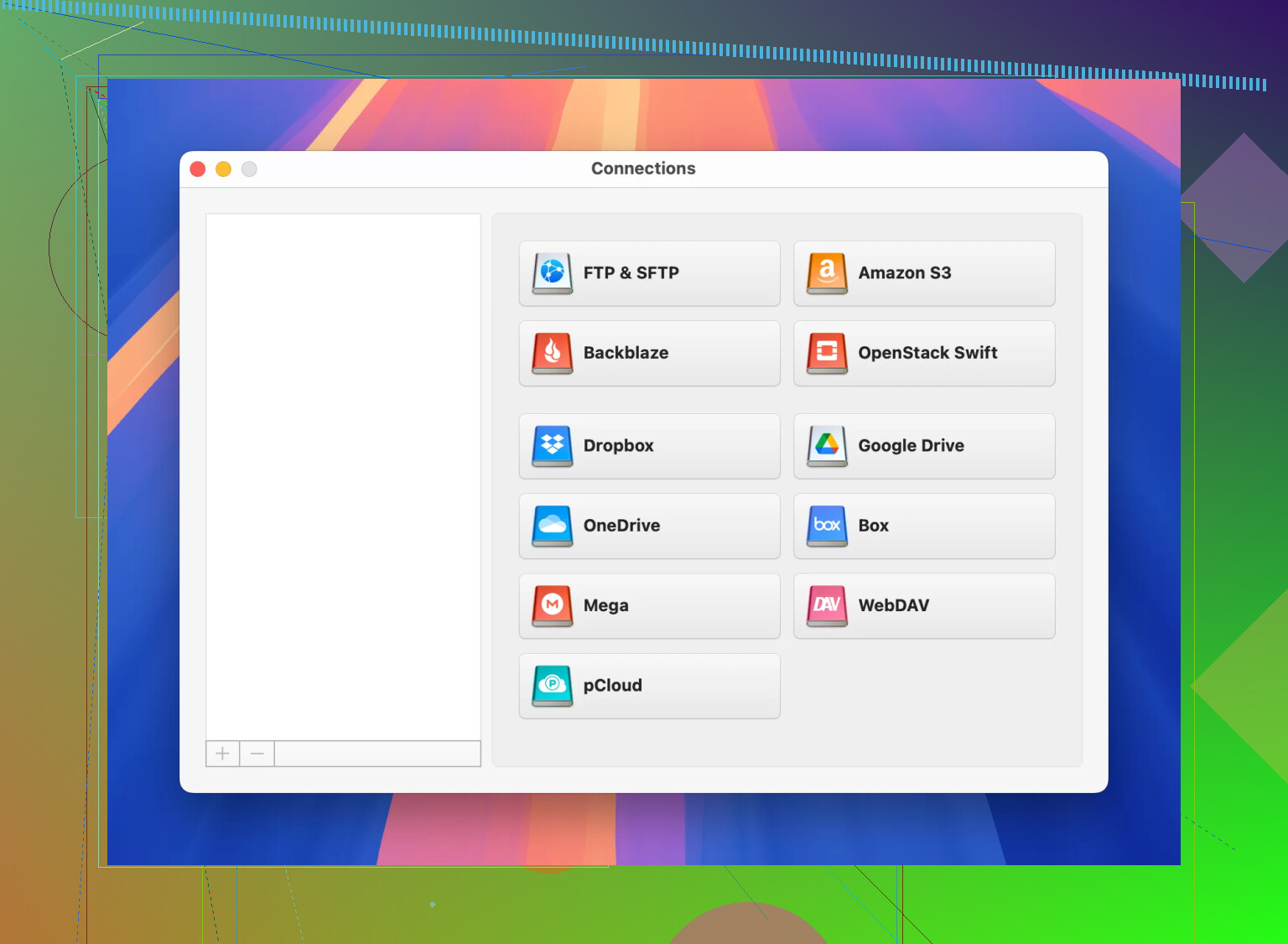Minimize the Connections window with yellow button
This screenshot has width=1288, height=944.
point(224,169)
